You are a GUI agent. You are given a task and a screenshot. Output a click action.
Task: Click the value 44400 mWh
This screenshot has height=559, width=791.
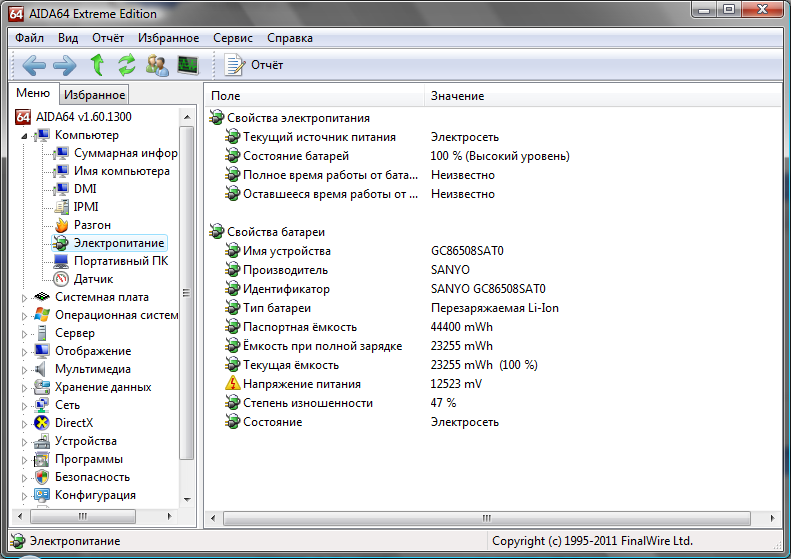coord(462,327)
